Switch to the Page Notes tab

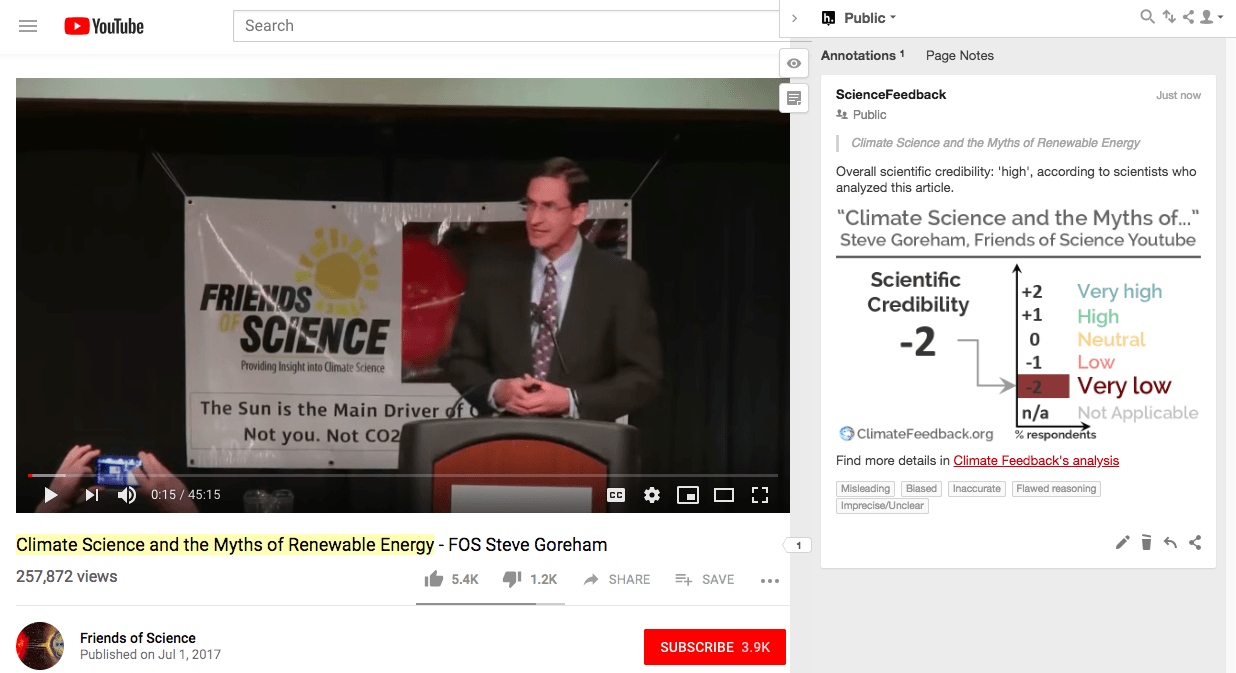(x=960, y=55)
